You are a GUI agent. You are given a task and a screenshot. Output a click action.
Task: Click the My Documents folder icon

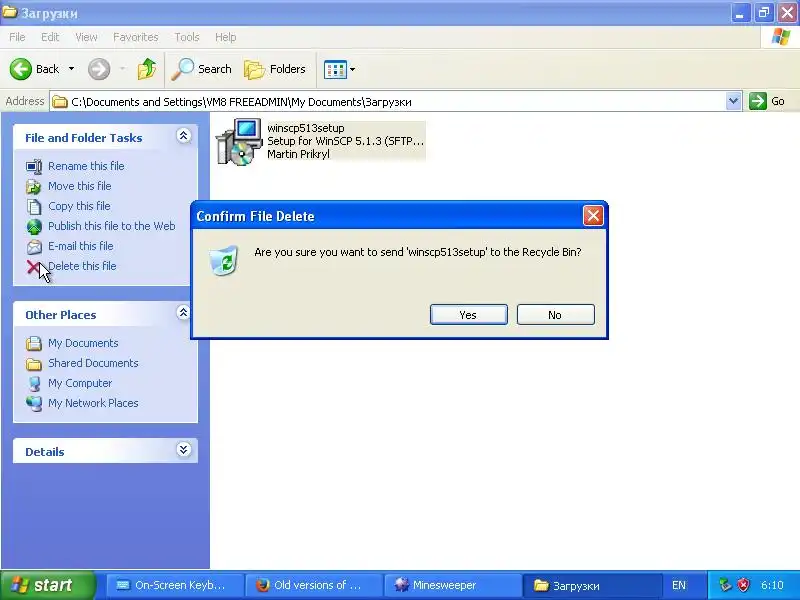pyautogui.click(x=34, y=343)
